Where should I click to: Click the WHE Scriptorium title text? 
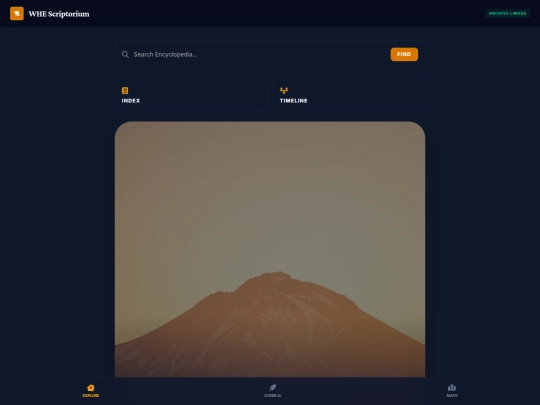coord(59,14)
